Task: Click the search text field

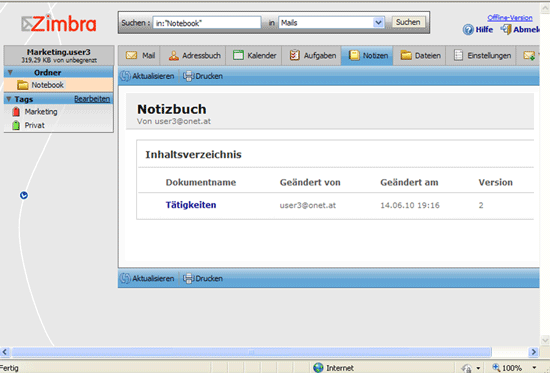Action: pyautogui.click(x=207, y=23)
